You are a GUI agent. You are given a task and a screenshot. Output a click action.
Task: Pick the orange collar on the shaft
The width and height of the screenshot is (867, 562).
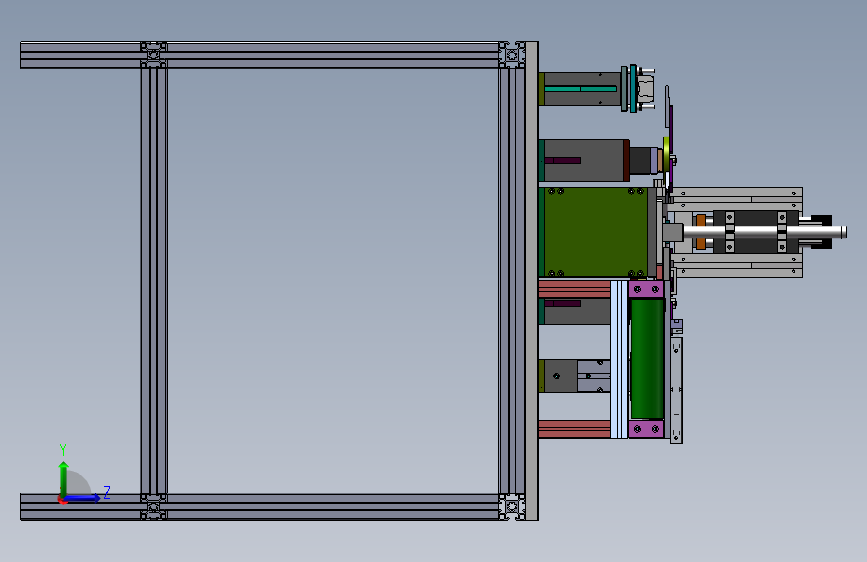tap(701, 232)
